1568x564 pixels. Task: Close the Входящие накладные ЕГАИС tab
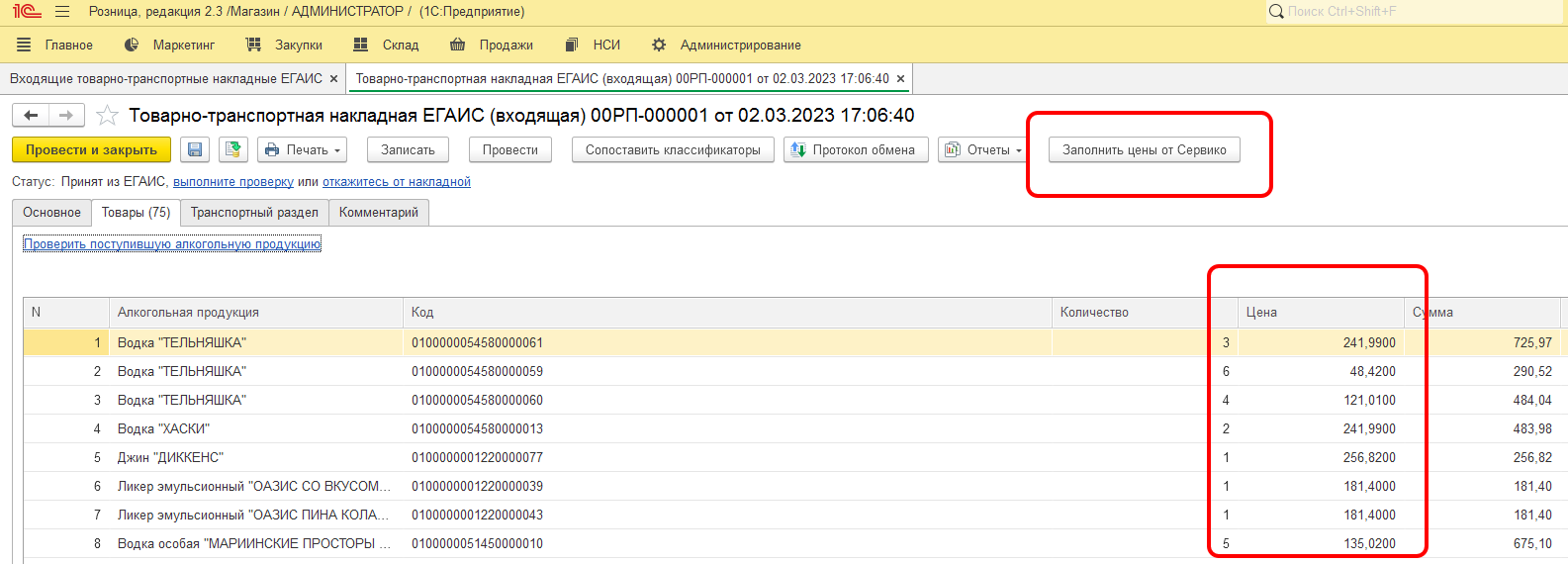point(334,79)
